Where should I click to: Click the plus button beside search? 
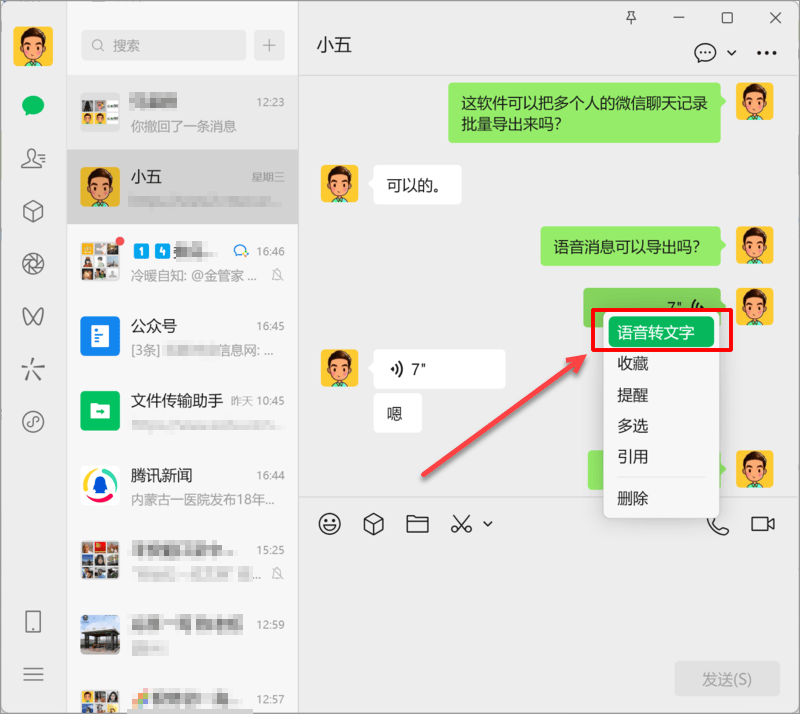coord(269,45)
